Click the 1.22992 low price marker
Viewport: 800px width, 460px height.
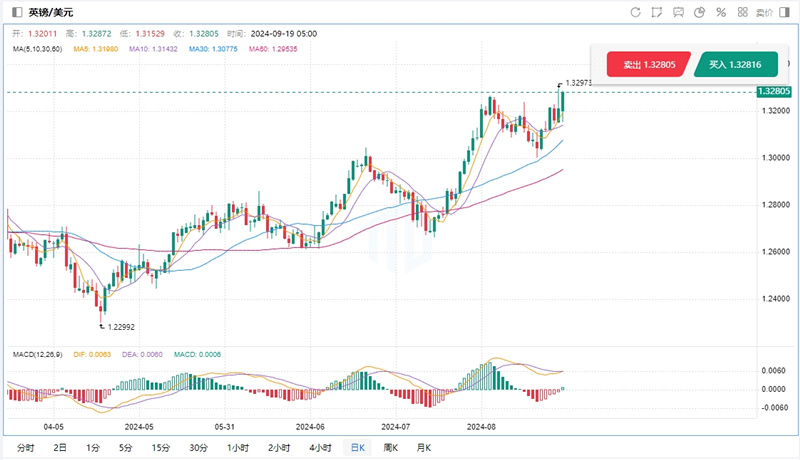click(x=120, y=326)
